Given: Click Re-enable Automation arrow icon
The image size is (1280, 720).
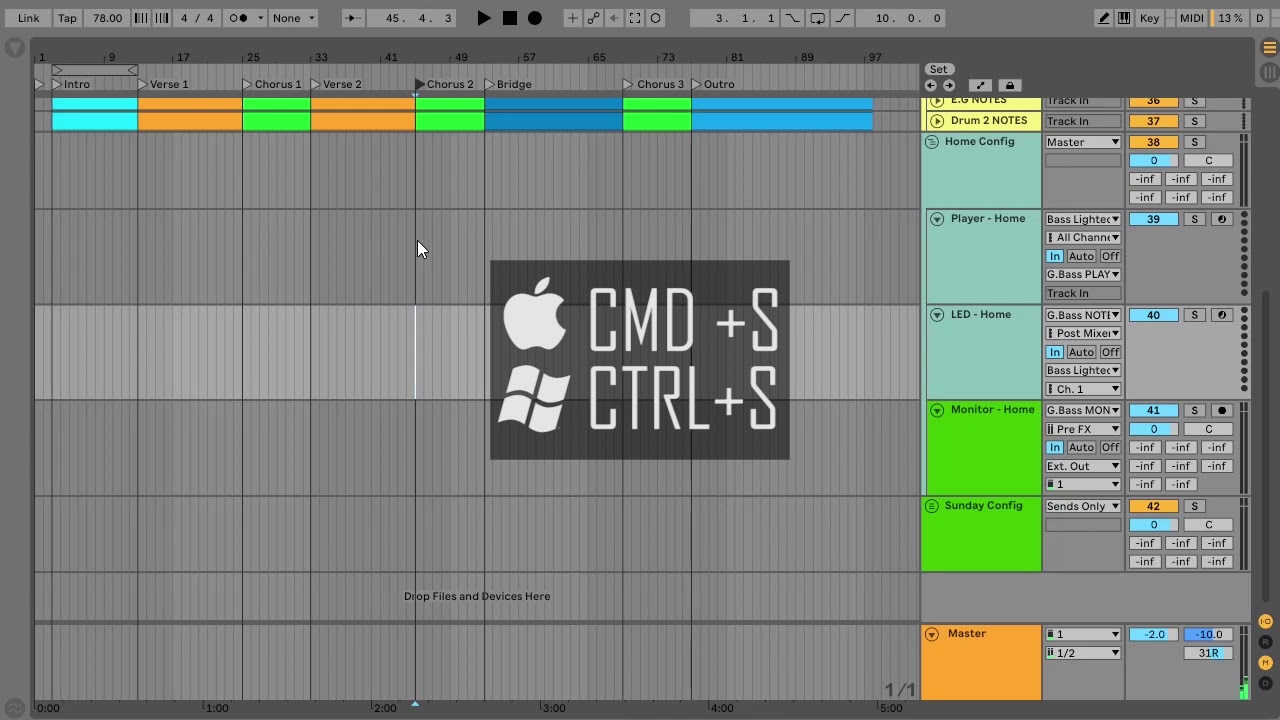Looking at the screenshot, I should click(614, 18).
